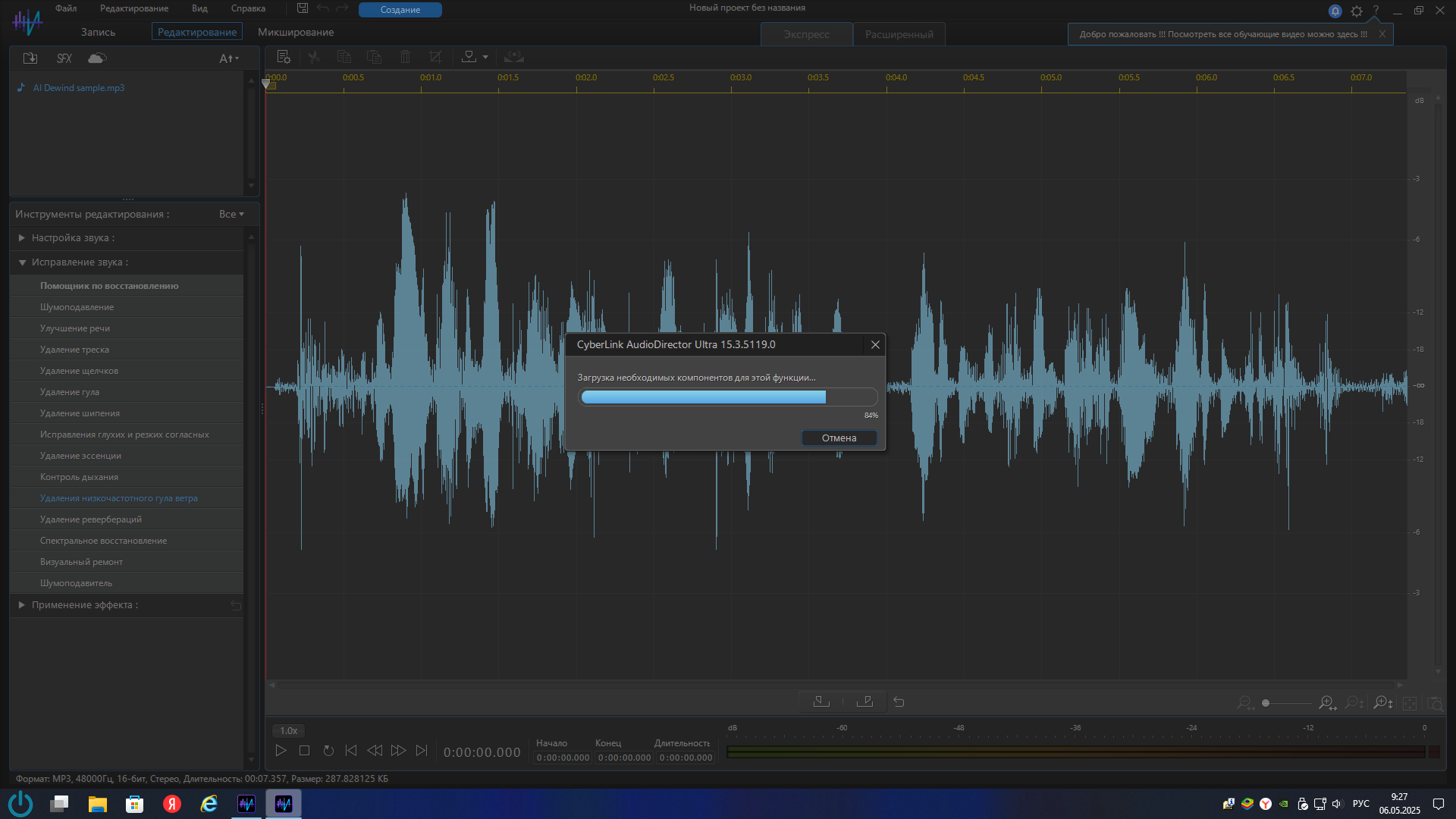The image size is (1456, 819).
Task: Click the fit-to-window zoom icon
Action: point(1410,704)
